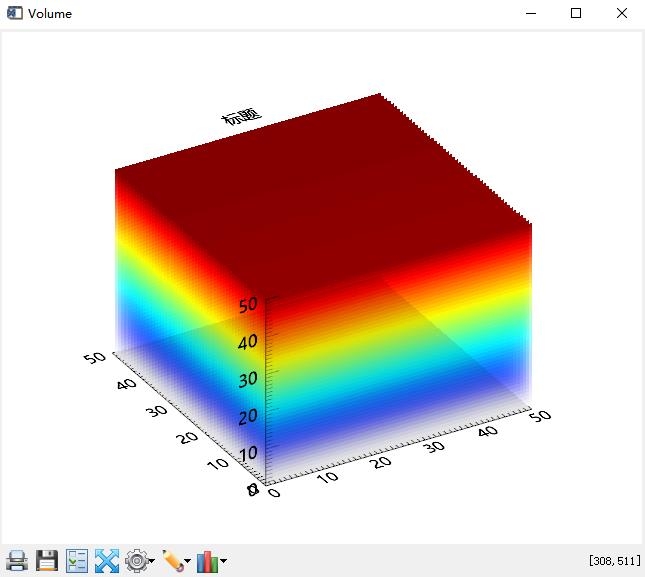Click the cursor coordinates readout in status bar

[x=614, y=561]
